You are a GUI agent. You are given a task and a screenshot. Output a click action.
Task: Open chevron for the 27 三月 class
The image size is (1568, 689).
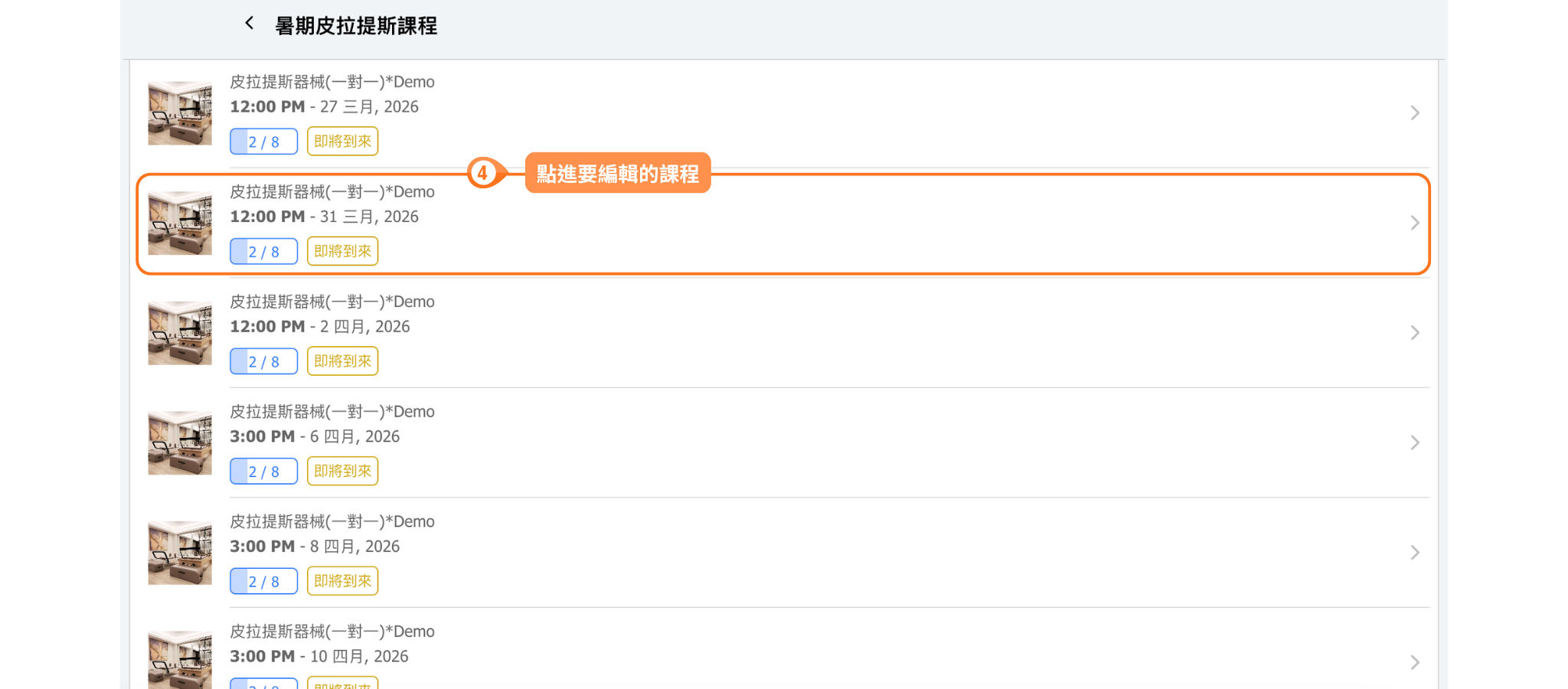coord(1415,113)
